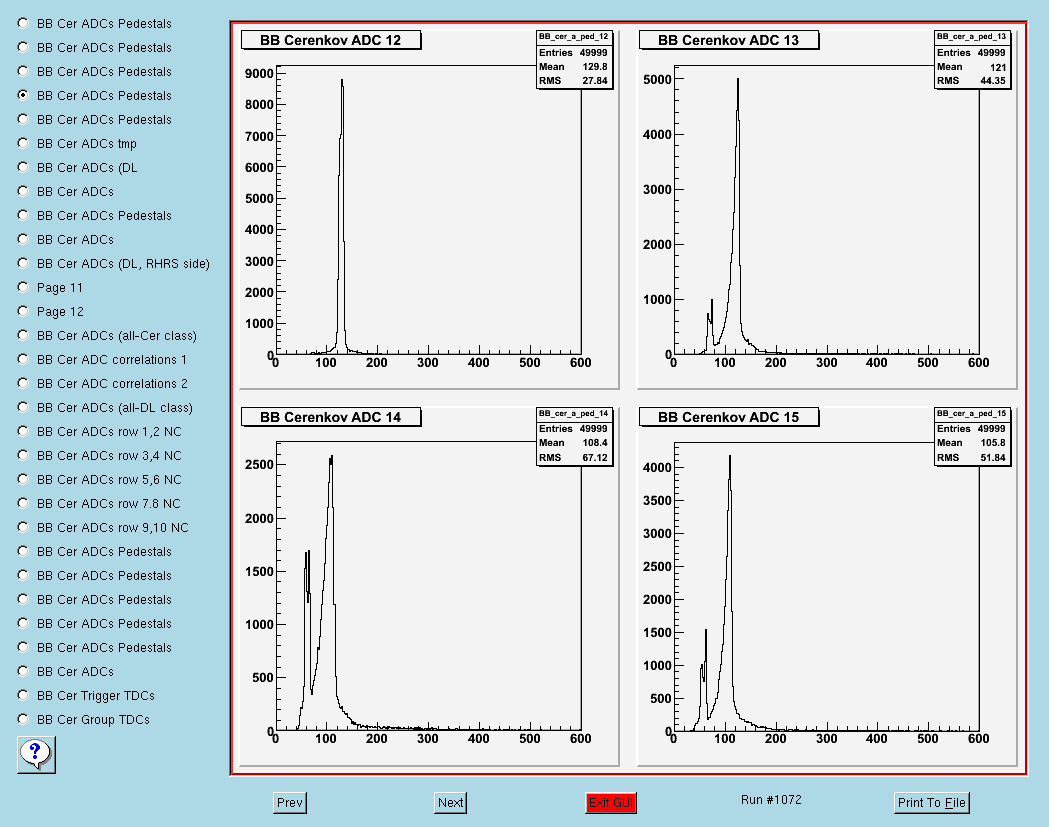
Task: Choose the BB Cer Group TDCs page
Action: point(23,719)
